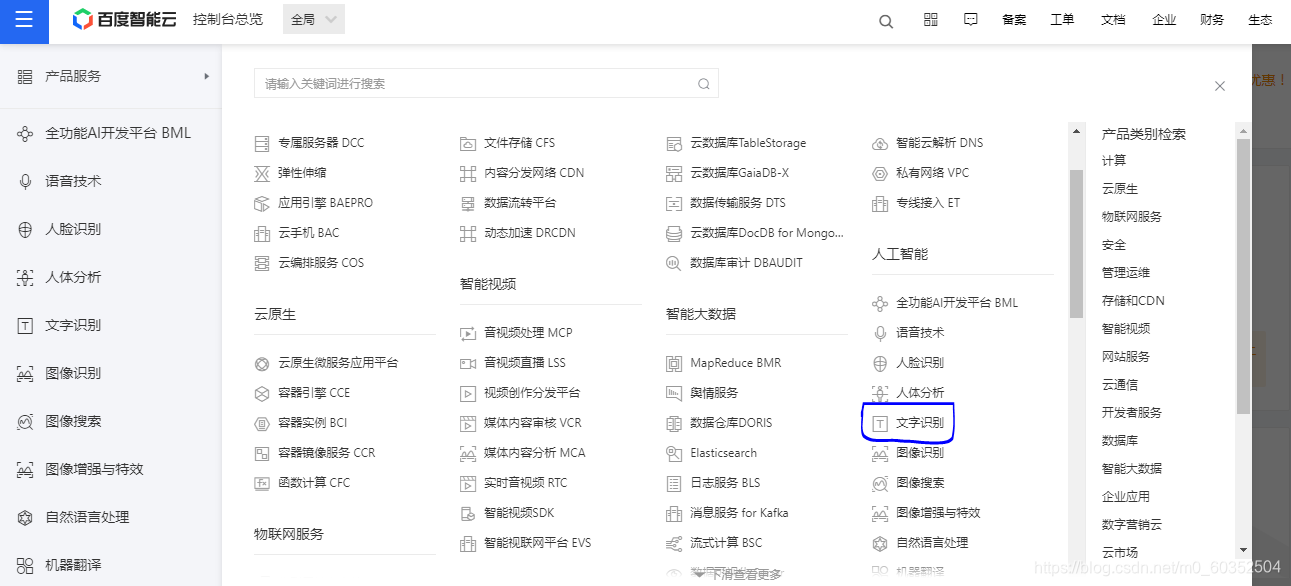Close the product panel with X
The height and width of the screenshot is (586, 1291).
pos(1220,86)
